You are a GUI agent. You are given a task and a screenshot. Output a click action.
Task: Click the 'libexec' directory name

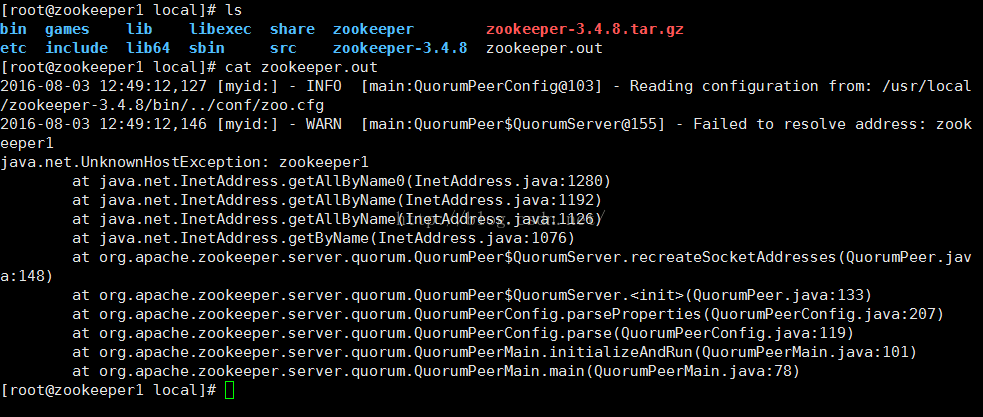click(220, 29)
